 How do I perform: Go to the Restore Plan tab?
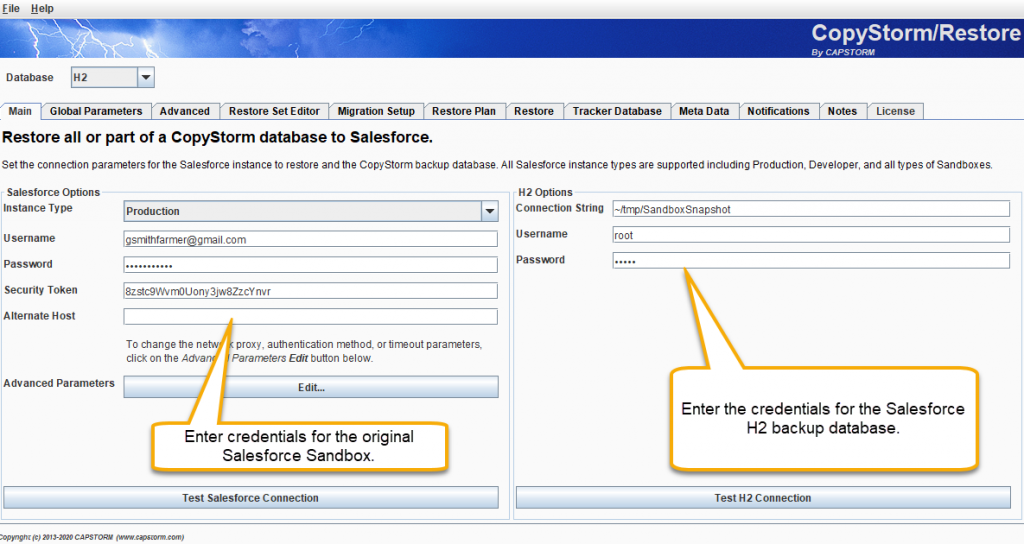(464, 111)
